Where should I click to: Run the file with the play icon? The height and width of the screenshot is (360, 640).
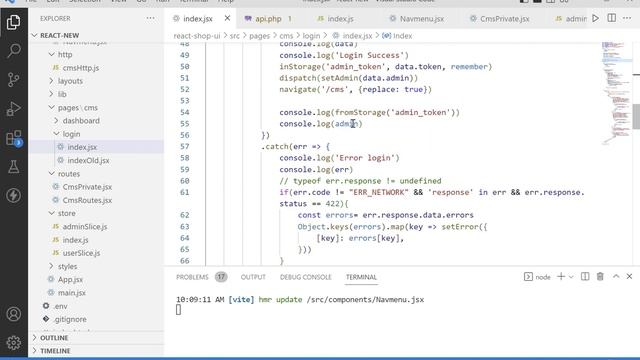tap(596, 18)
